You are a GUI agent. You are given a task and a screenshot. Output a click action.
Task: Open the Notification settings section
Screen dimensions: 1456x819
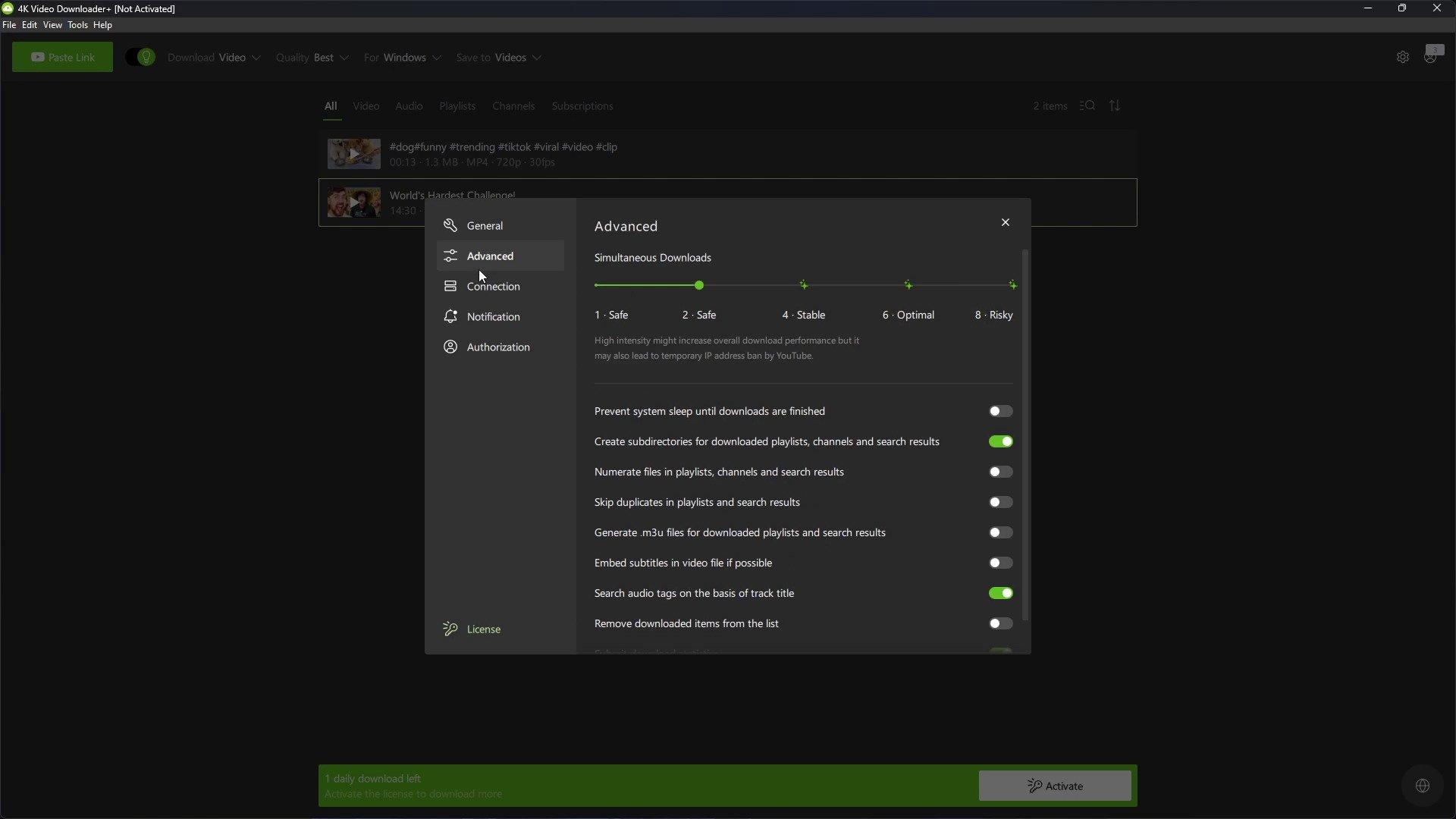(x=500, y=316)
